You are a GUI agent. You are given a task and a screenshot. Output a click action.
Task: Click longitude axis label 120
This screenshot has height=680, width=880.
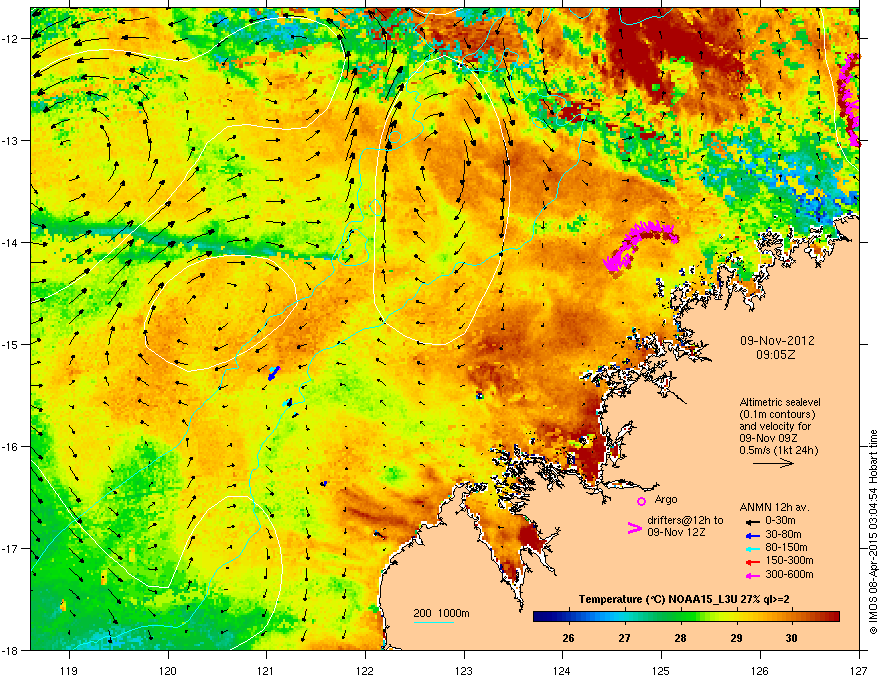[168, 670]
